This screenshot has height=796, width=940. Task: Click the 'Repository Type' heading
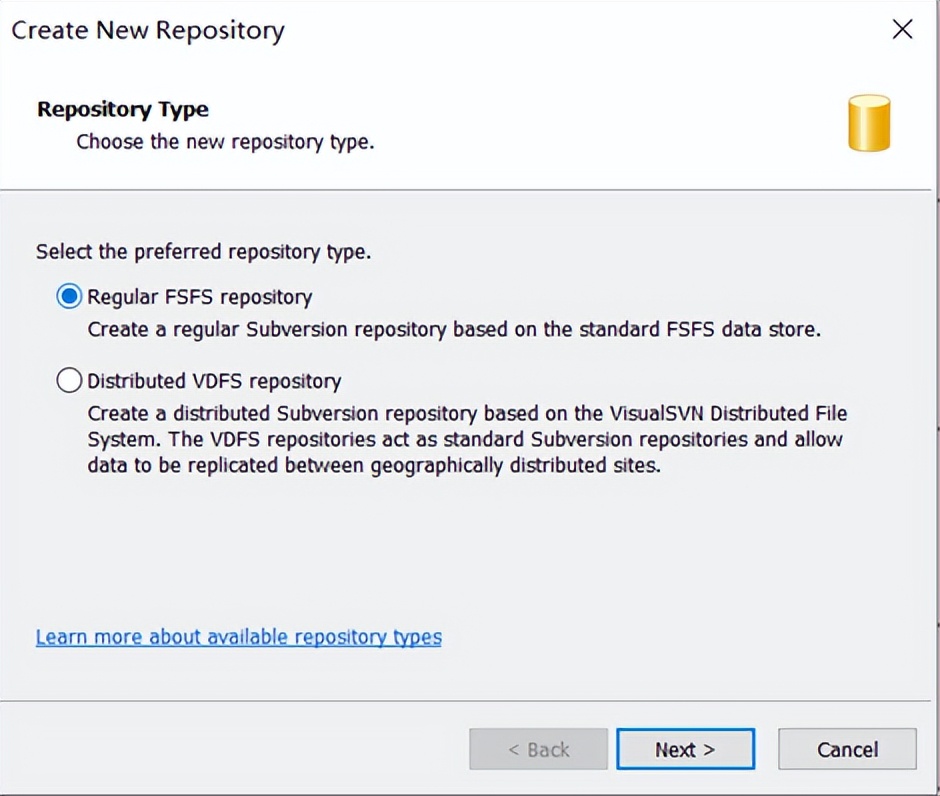[123, 110]
